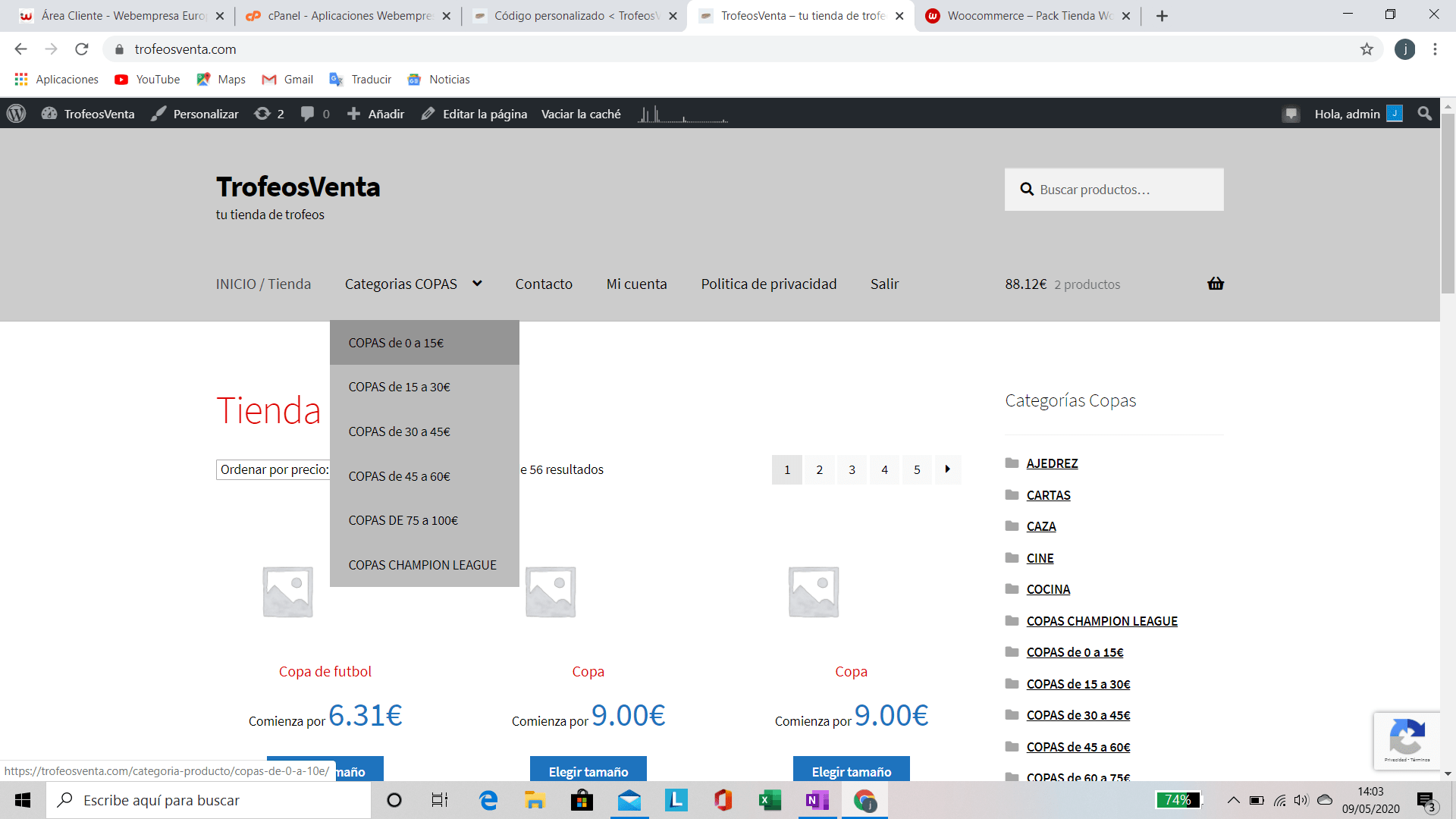This screenshot has height=819, width=1456.
Task: Go to results page 2
Action: click(x=819, y=469)
